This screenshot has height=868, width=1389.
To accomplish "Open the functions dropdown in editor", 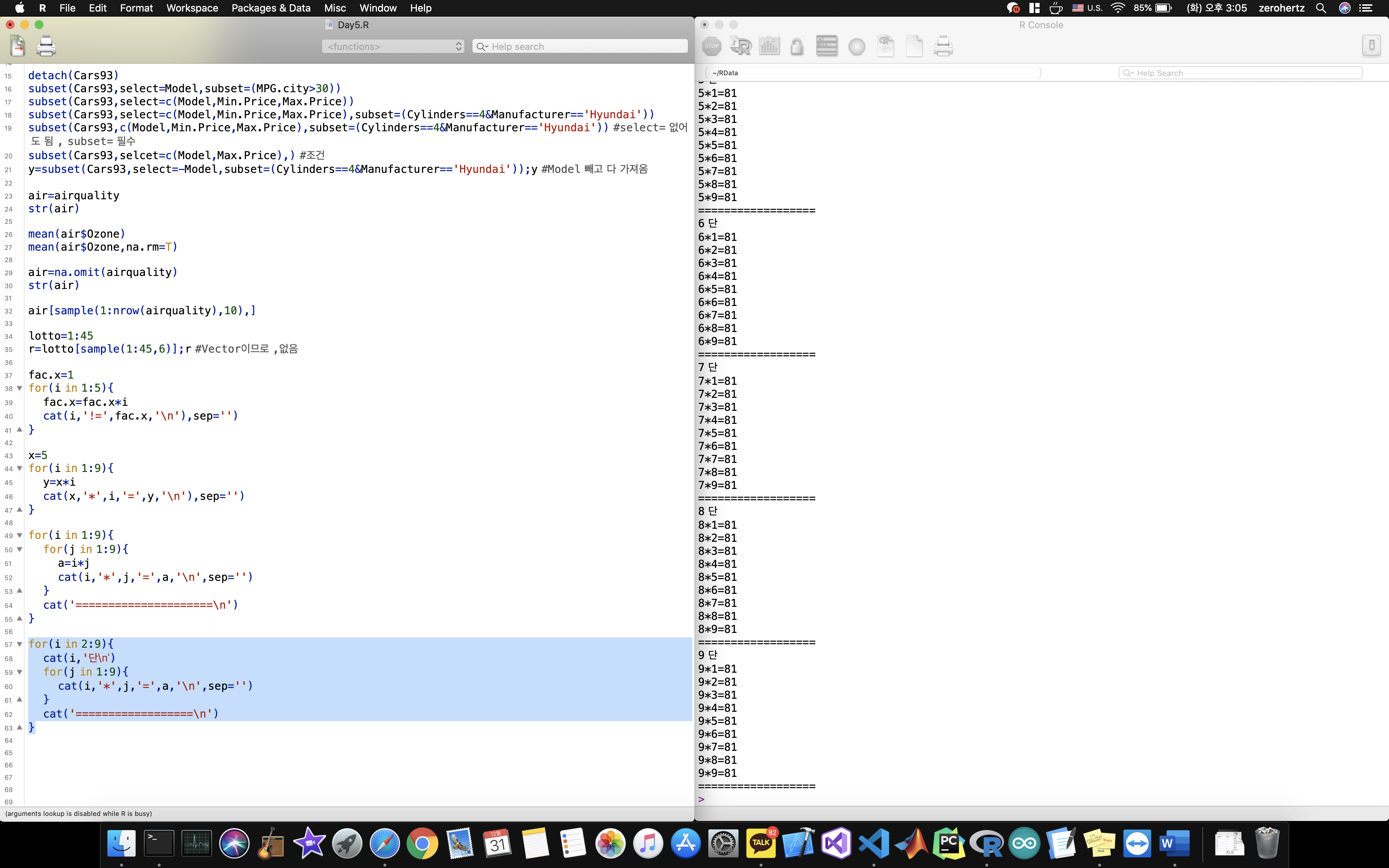I will [x=393, y=47].
